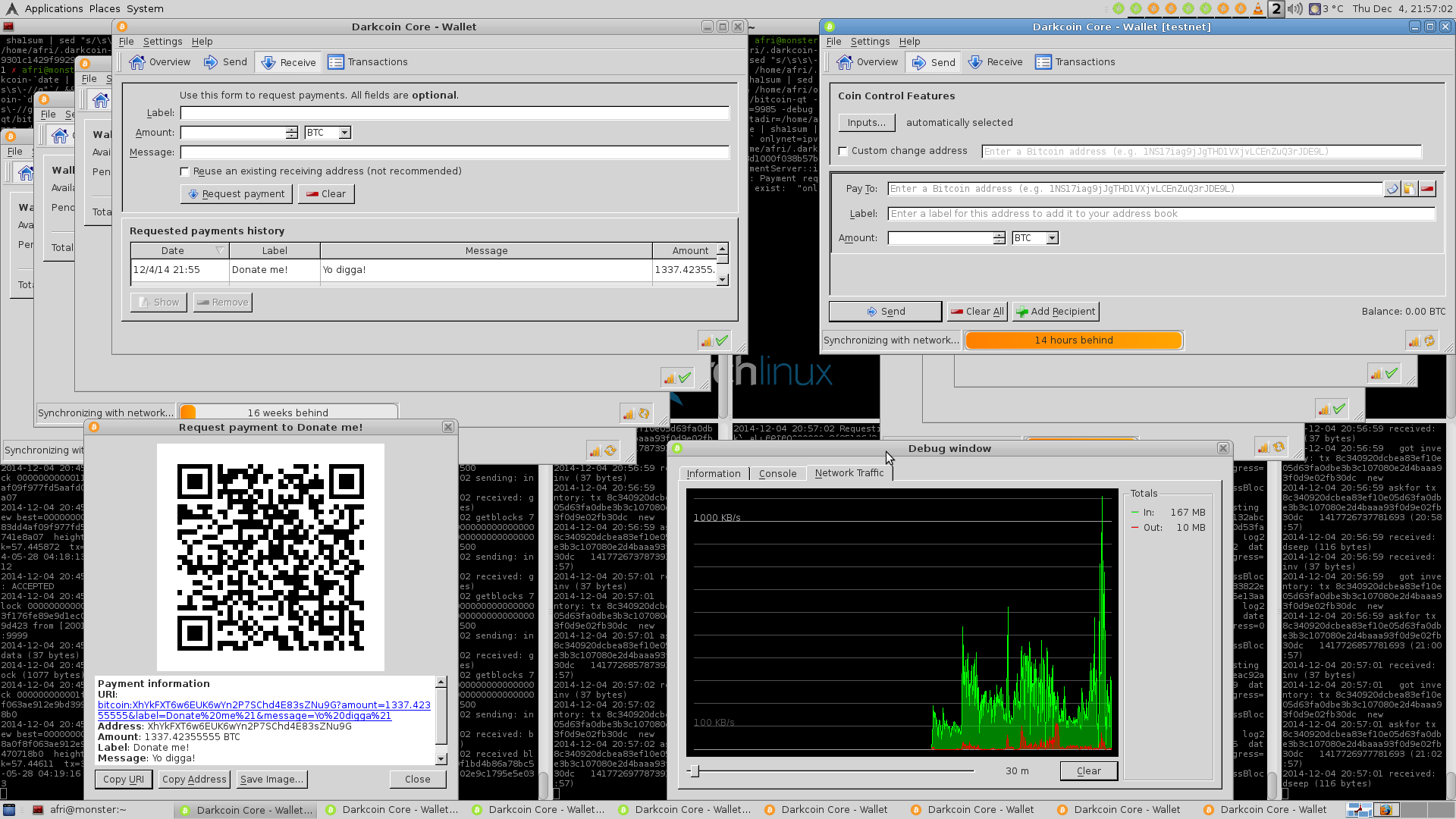
Task: Open BTC unit dropdown in testnet Send form
Action: pos(1035,238)
